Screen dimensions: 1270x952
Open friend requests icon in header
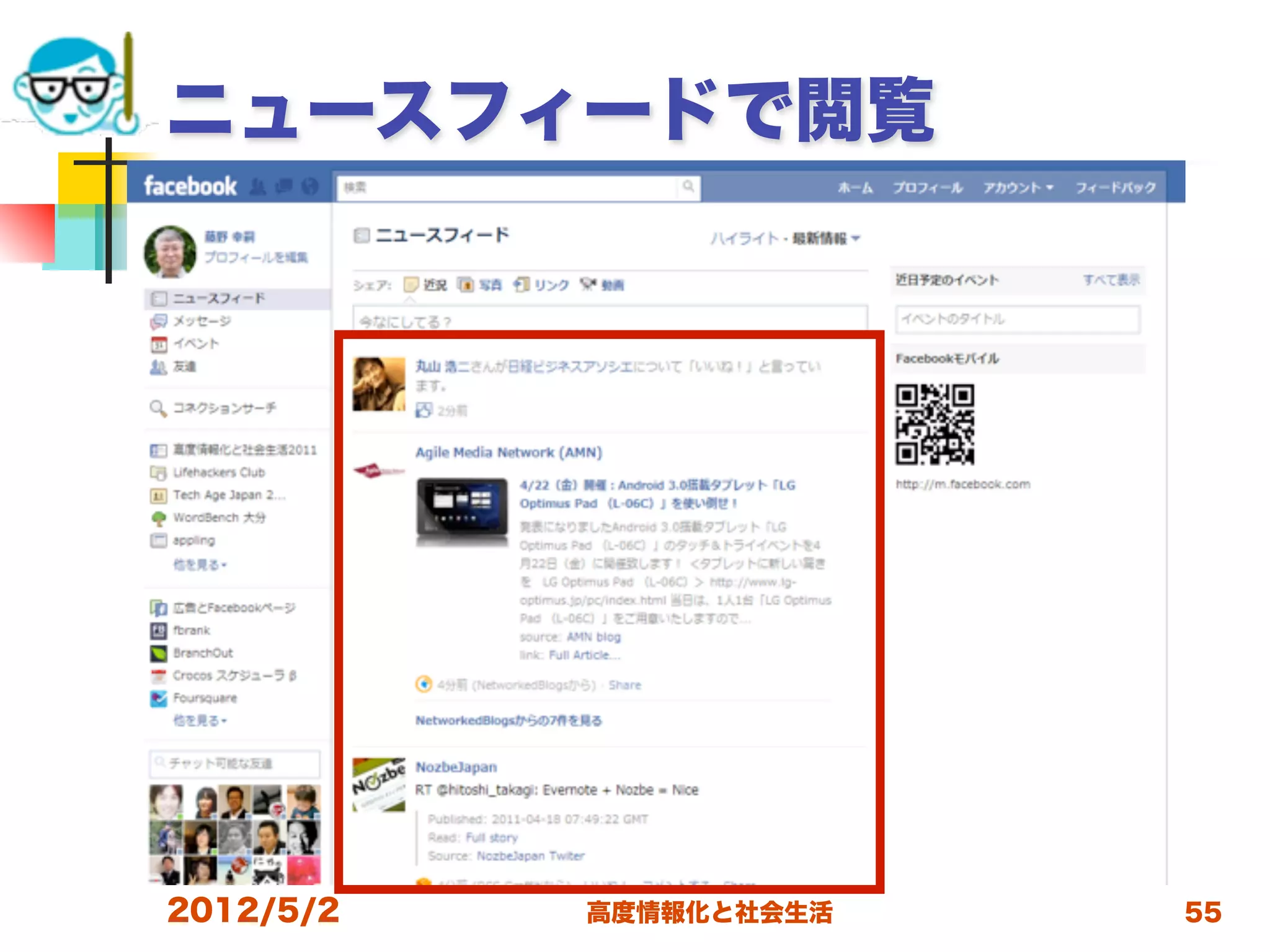point(259,186)
